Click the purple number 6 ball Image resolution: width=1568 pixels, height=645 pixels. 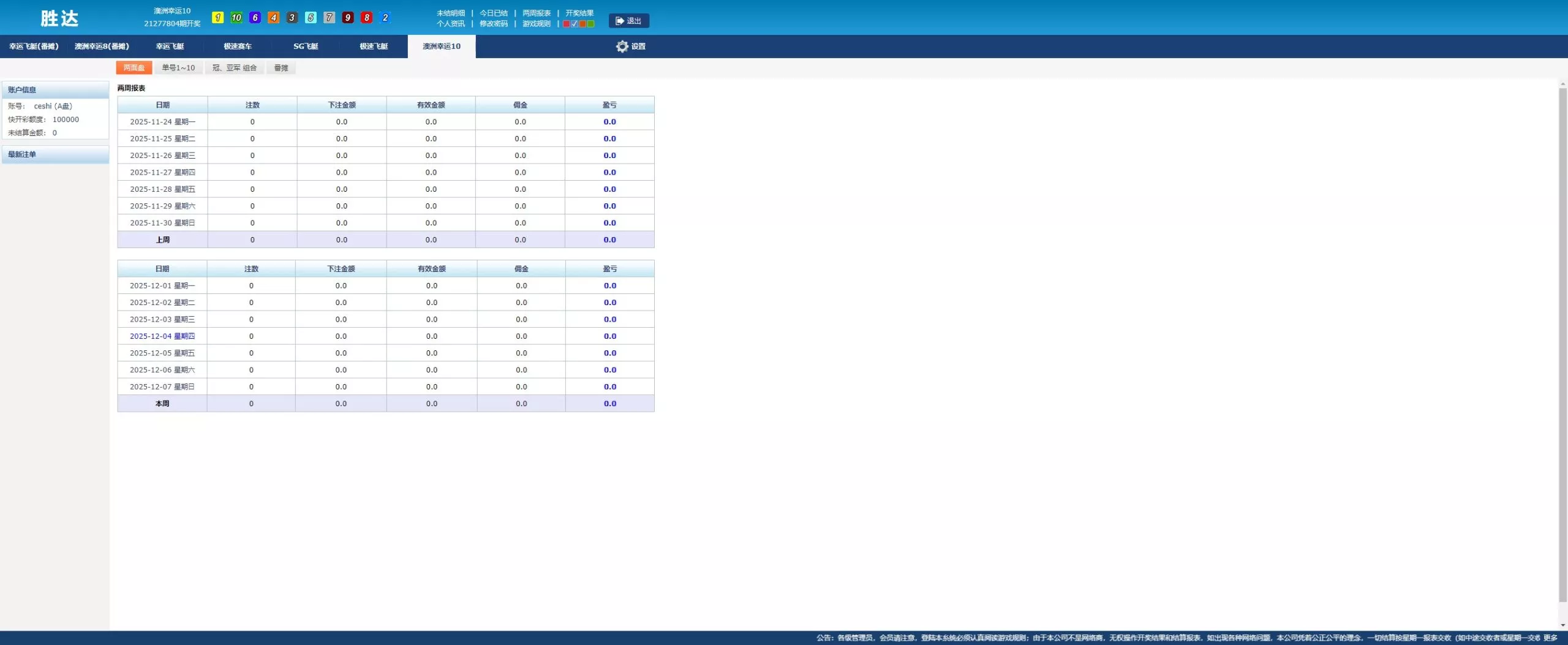(x=255, y=18)
